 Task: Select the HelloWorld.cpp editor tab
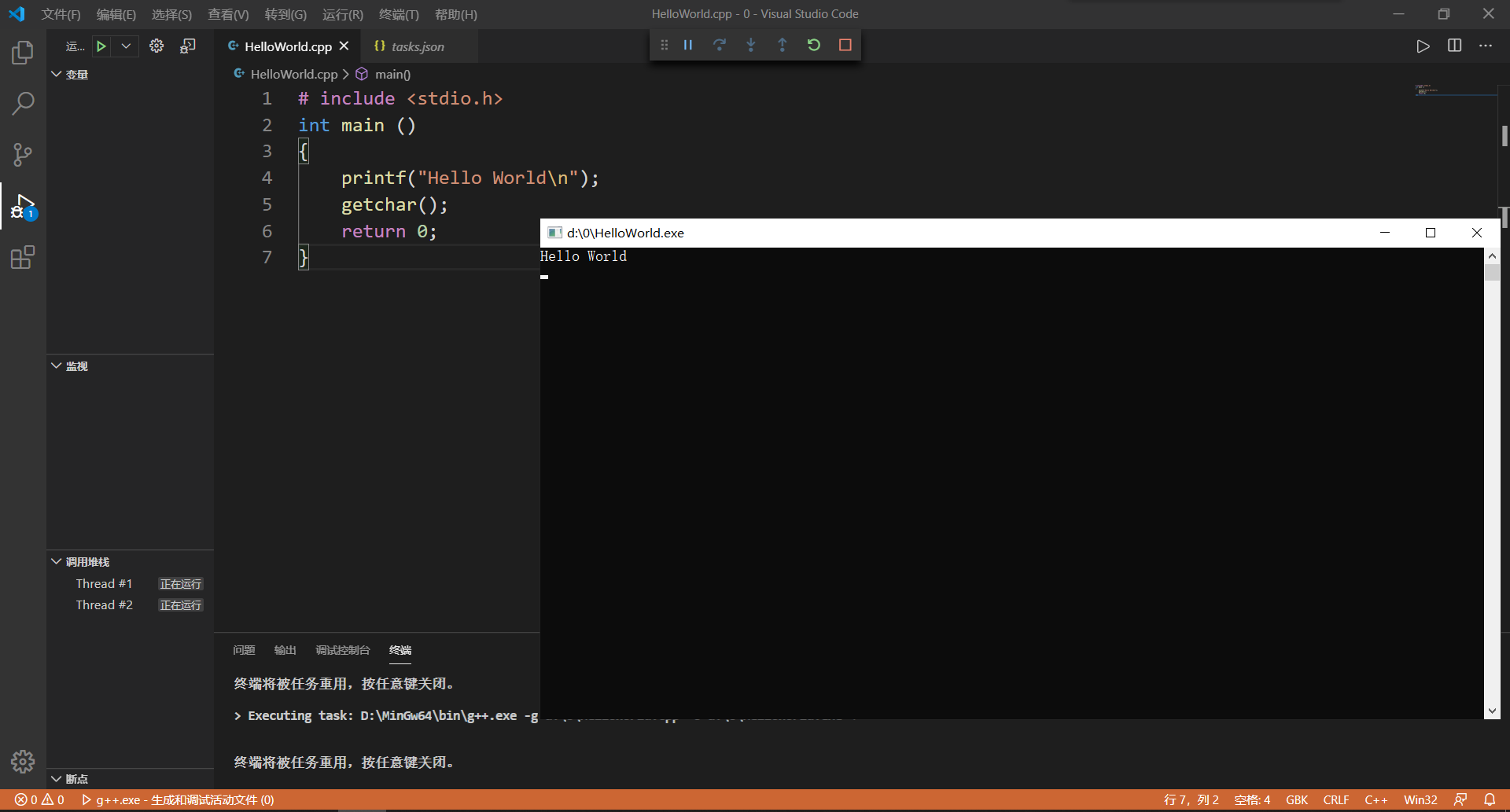(x=288, y=46)
